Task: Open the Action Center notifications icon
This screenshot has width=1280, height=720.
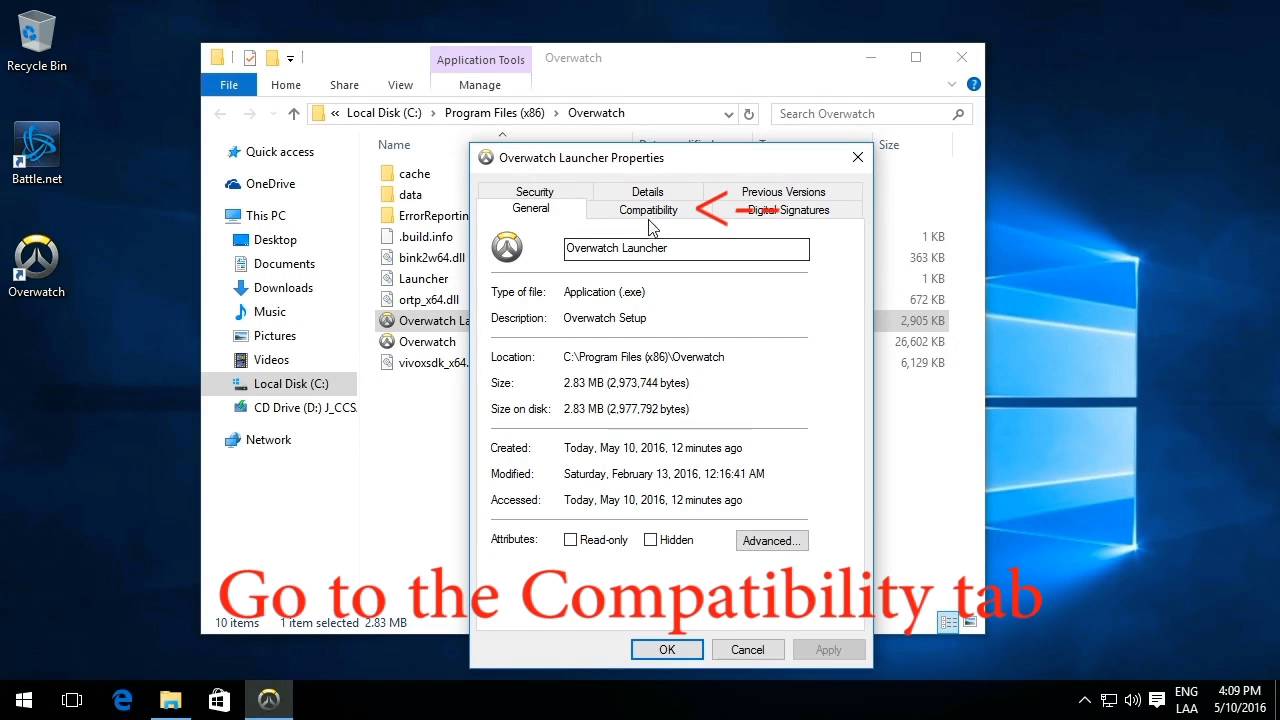Action: click(x=1157, y=700)
